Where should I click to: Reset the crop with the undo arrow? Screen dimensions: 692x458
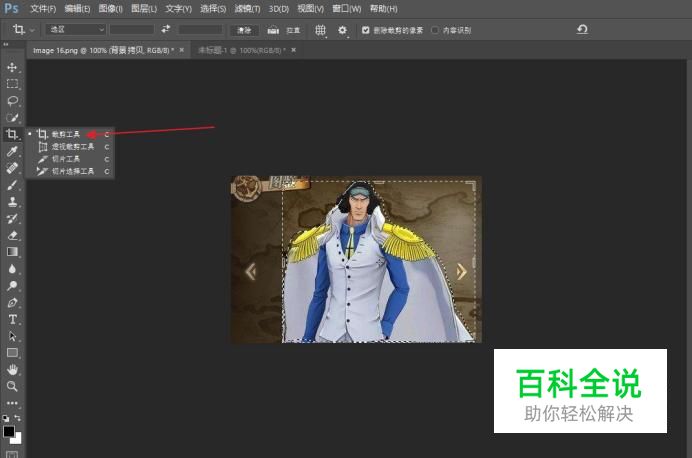pos(582,30)
